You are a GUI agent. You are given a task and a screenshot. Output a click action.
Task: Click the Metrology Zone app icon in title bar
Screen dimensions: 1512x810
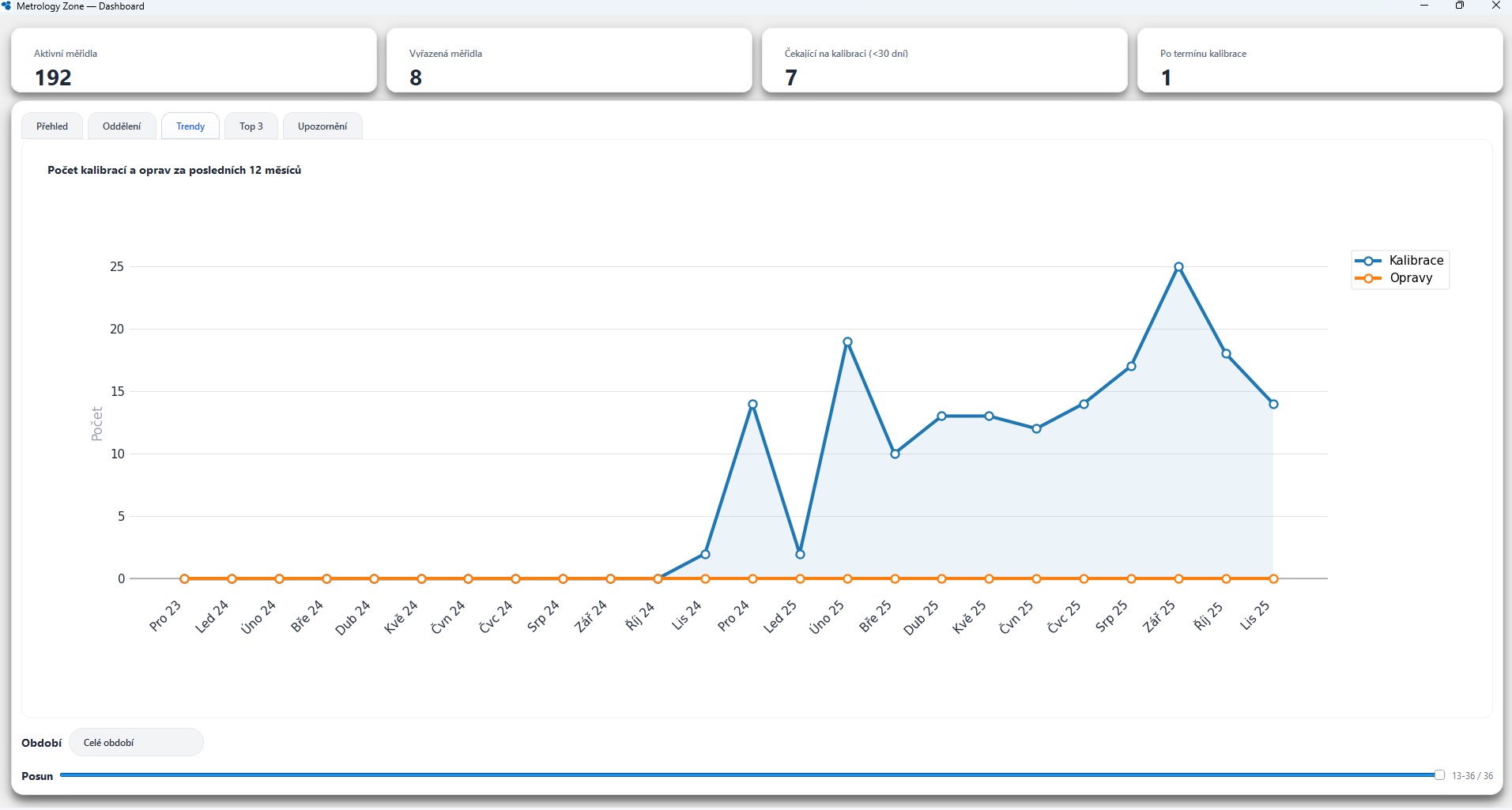pos(7,6)
